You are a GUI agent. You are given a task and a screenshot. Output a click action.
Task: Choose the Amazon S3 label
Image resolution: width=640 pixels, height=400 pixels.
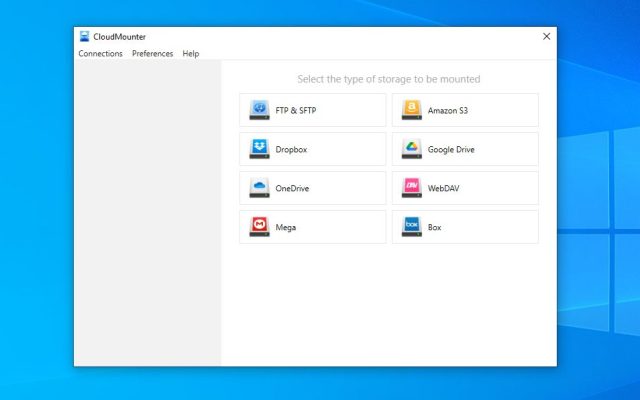[448, 110]
